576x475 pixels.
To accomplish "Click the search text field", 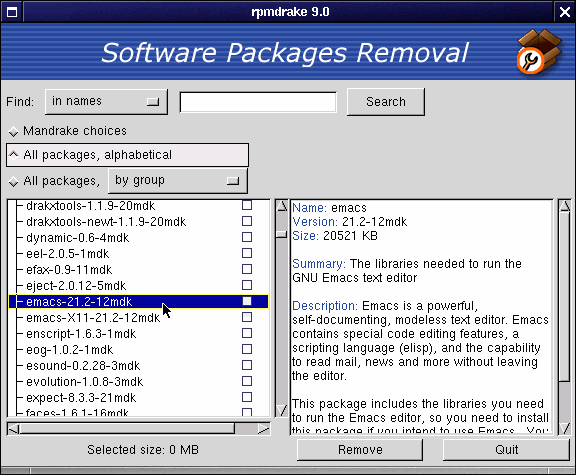I will pyautogui.click(x=258, y=102).
